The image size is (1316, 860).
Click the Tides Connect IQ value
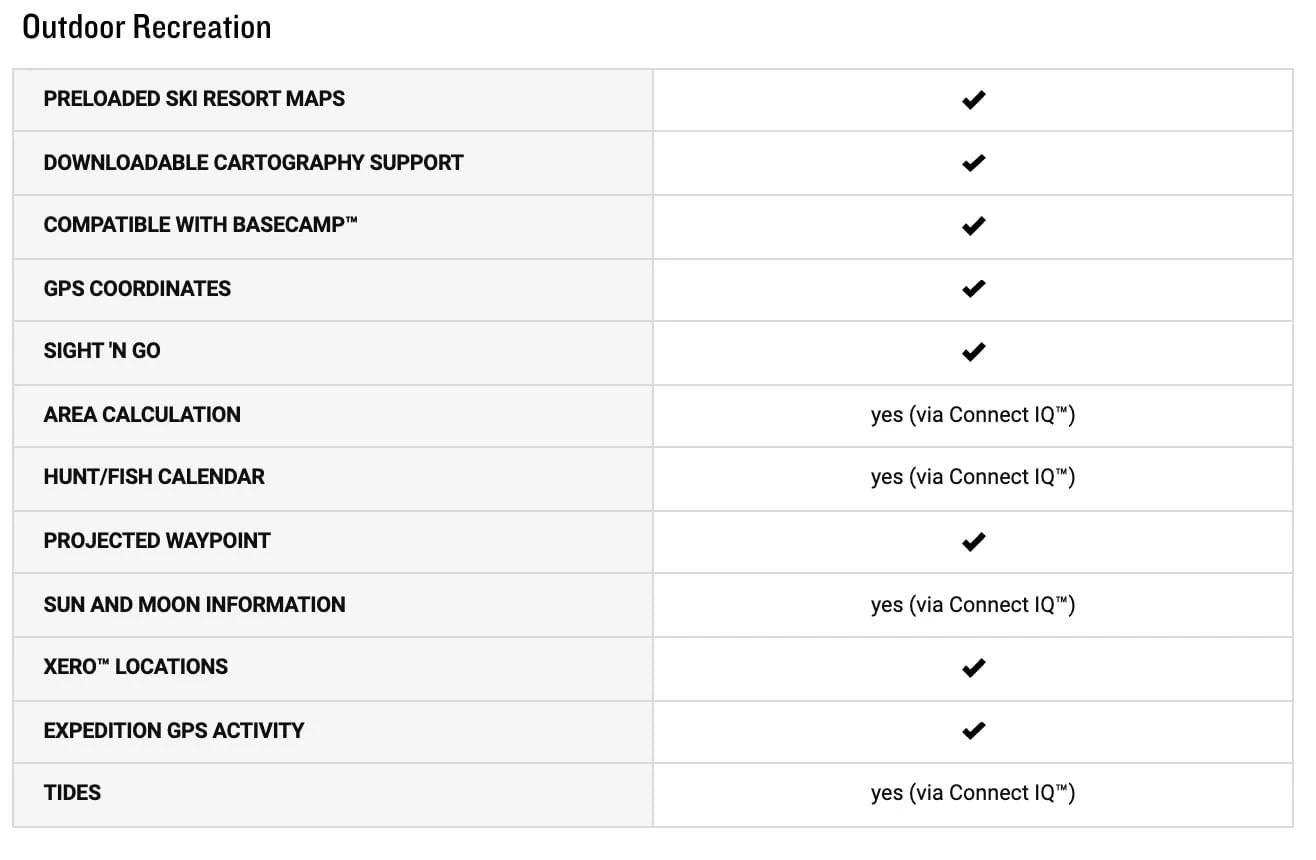(x=973, y=793)
